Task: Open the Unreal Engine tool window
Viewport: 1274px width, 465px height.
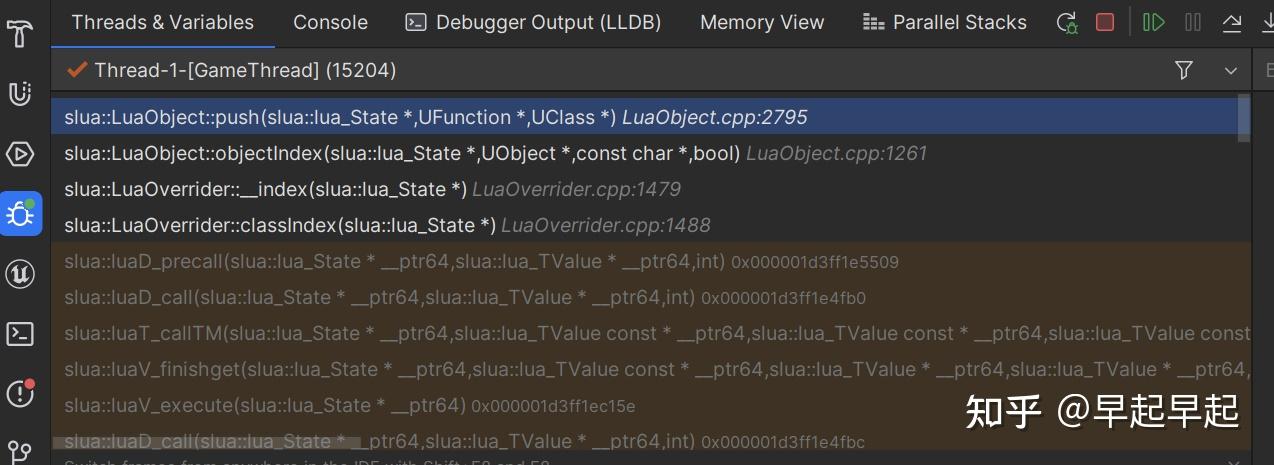Action: pyautogui.click(x=20, y=273)
